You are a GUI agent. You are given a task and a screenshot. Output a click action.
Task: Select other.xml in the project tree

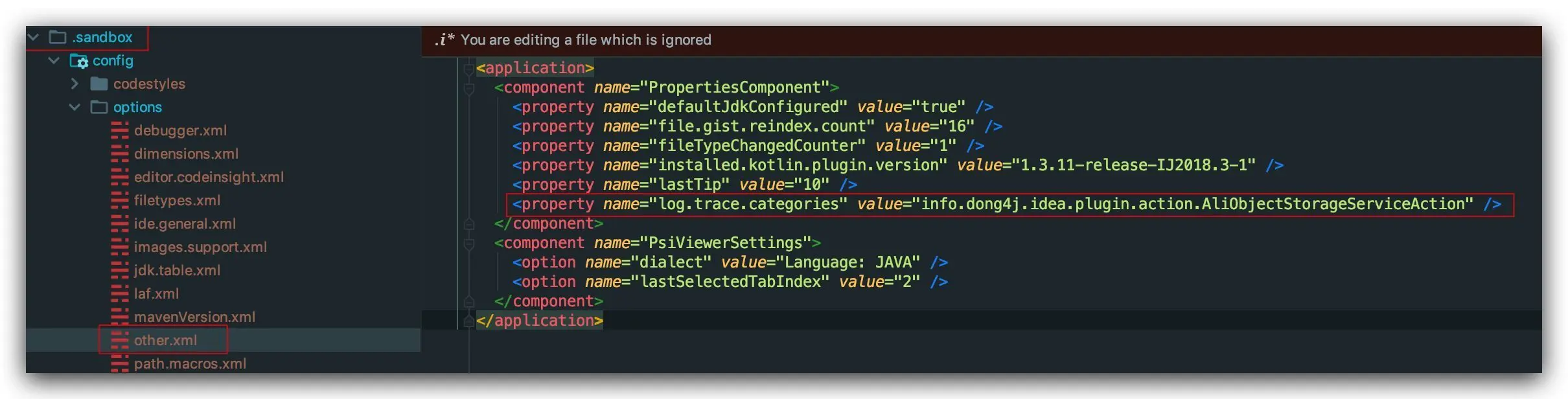(x=165, y=341)
